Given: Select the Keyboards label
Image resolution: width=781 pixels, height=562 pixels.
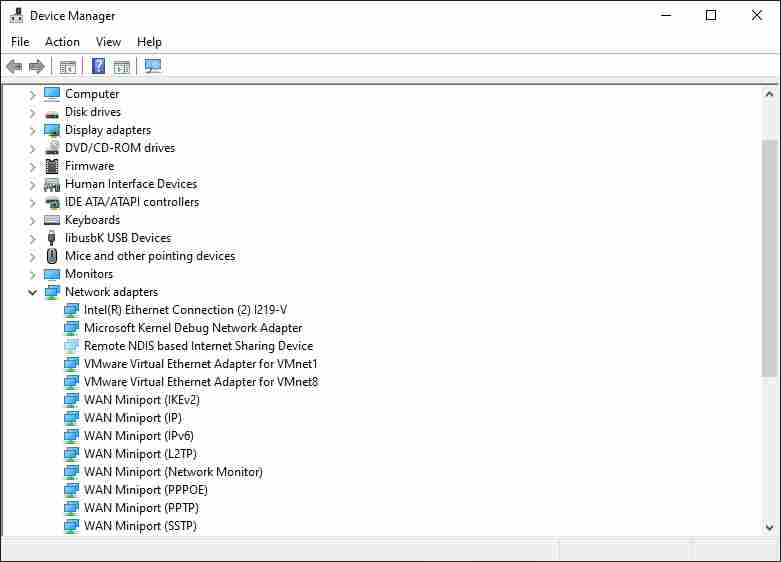Looking at the screenshot, I should coord(93,220).
